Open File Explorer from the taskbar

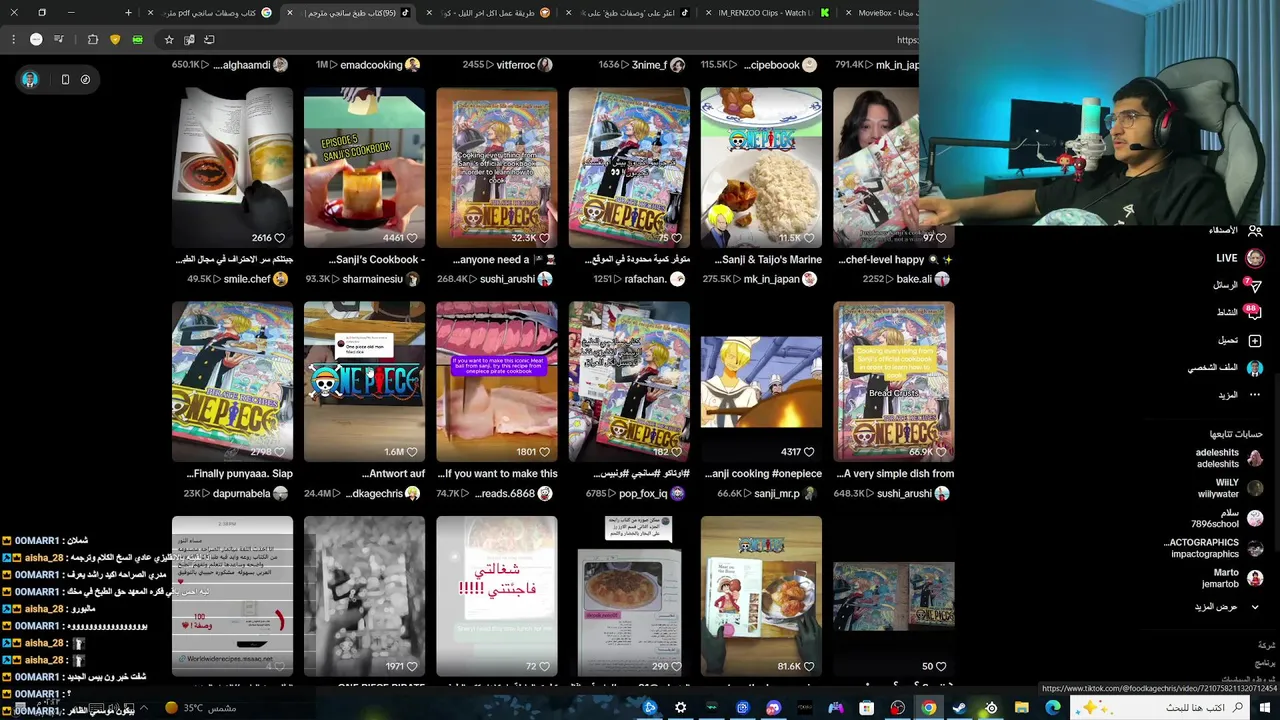tap(1021, 708)
